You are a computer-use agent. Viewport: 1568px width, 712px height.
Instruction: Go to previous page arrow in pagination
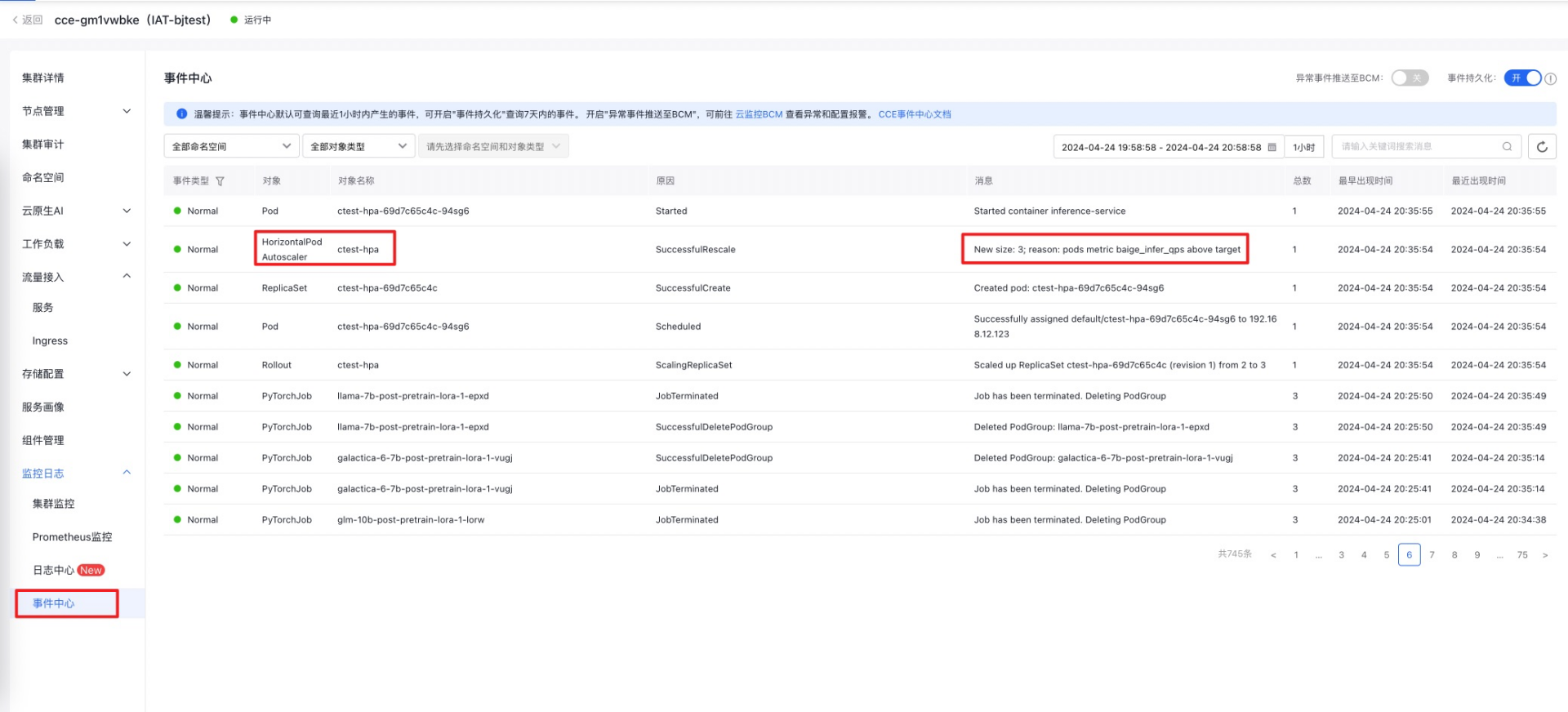pyautogui.click(x=1273, y=555)
